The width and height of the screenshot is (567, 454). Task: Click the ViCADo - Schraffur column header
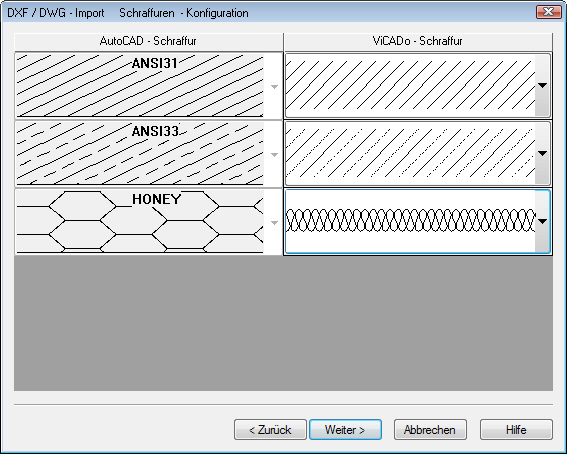pyautogui.click(x=418, y=41)
